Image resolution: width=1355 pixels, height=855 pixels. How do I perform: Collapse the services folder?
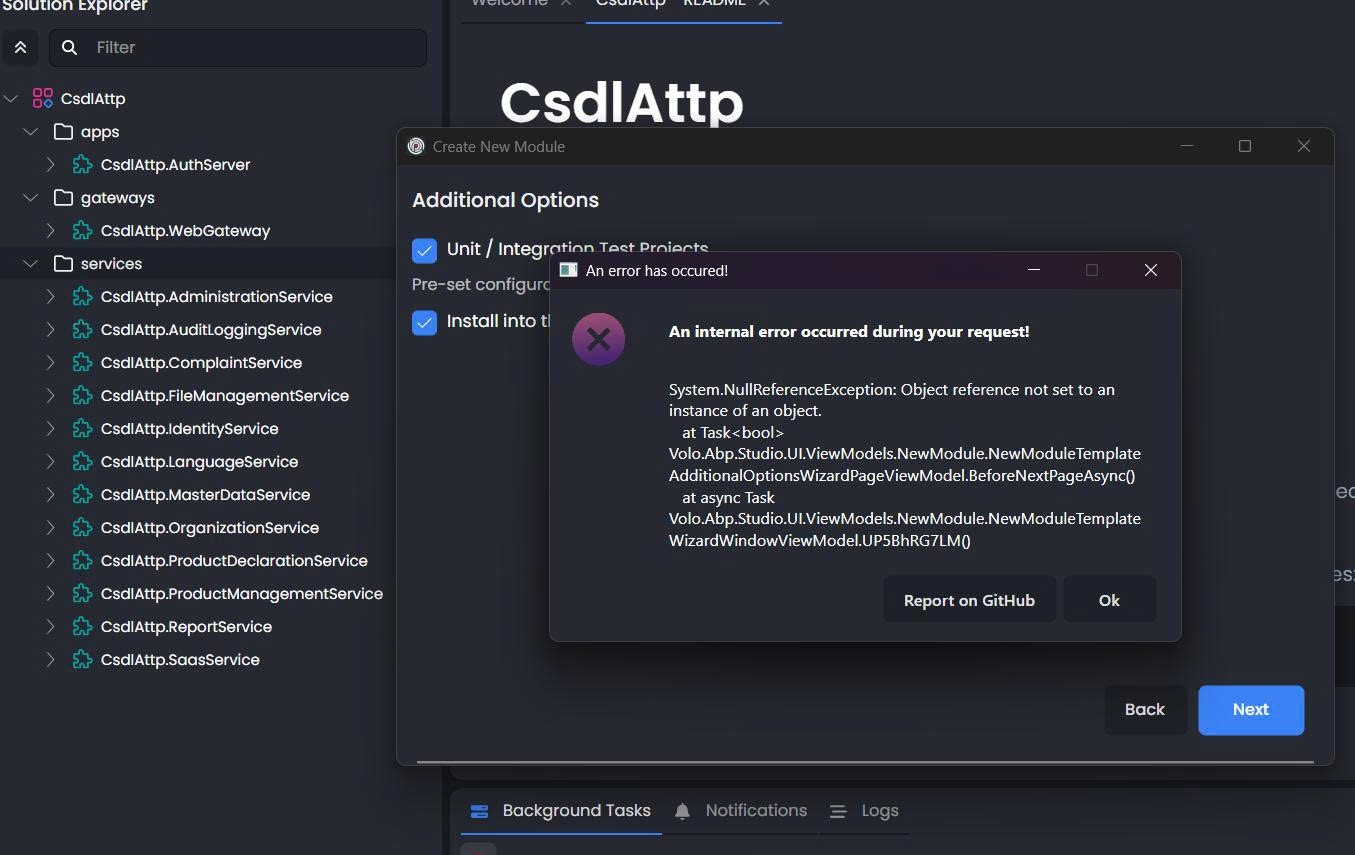[x=31, y=263]
